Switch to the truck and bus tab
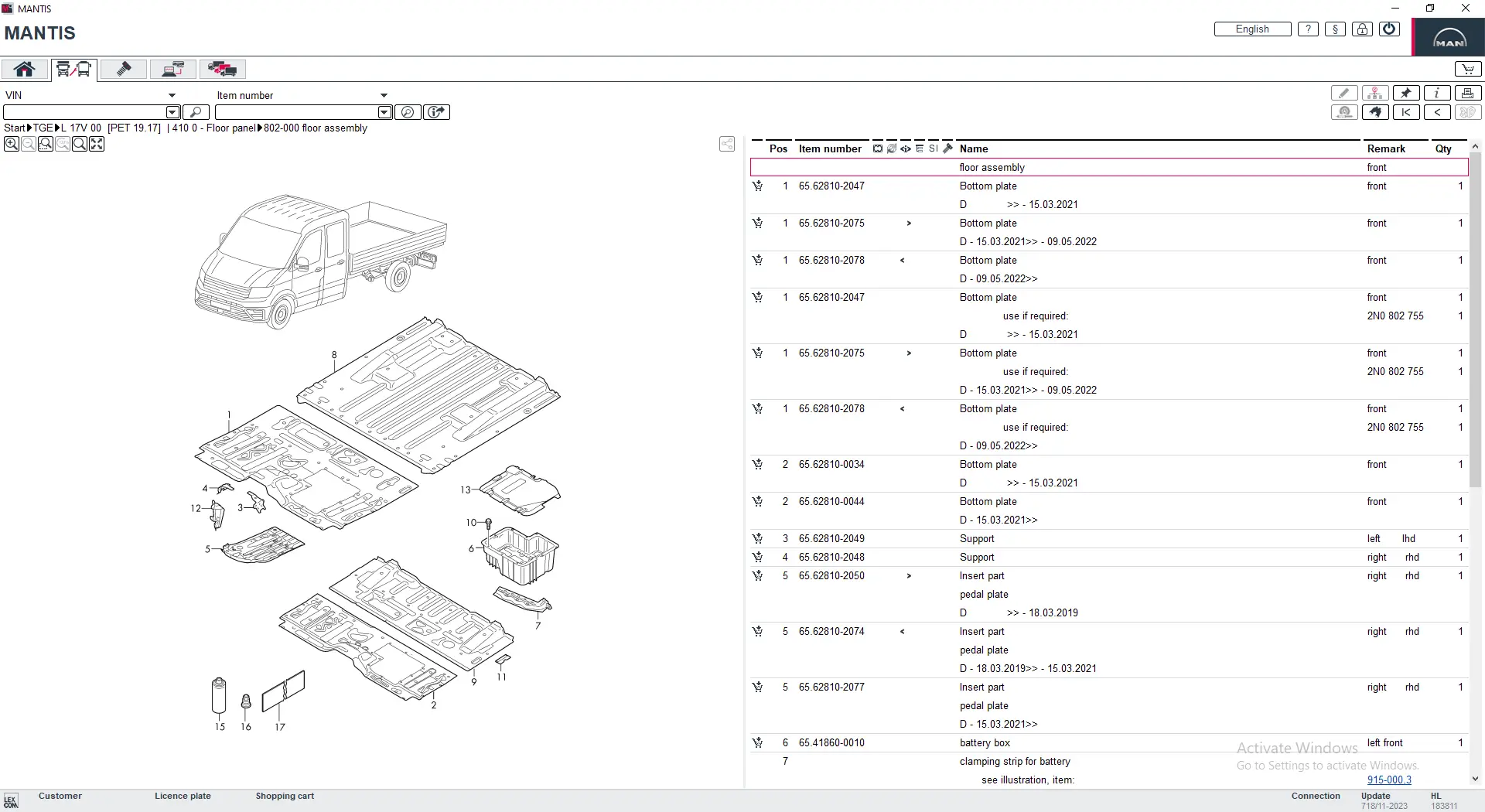Viewport: 1485px width, 812px height. coord(73,69)
